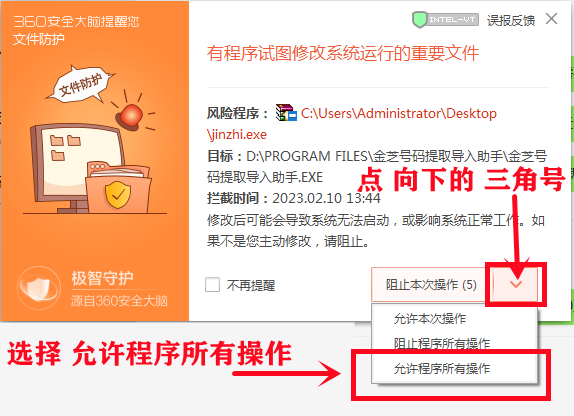
Task: Click the 不再提醒 label text
Action: click(x=251, y=285)
